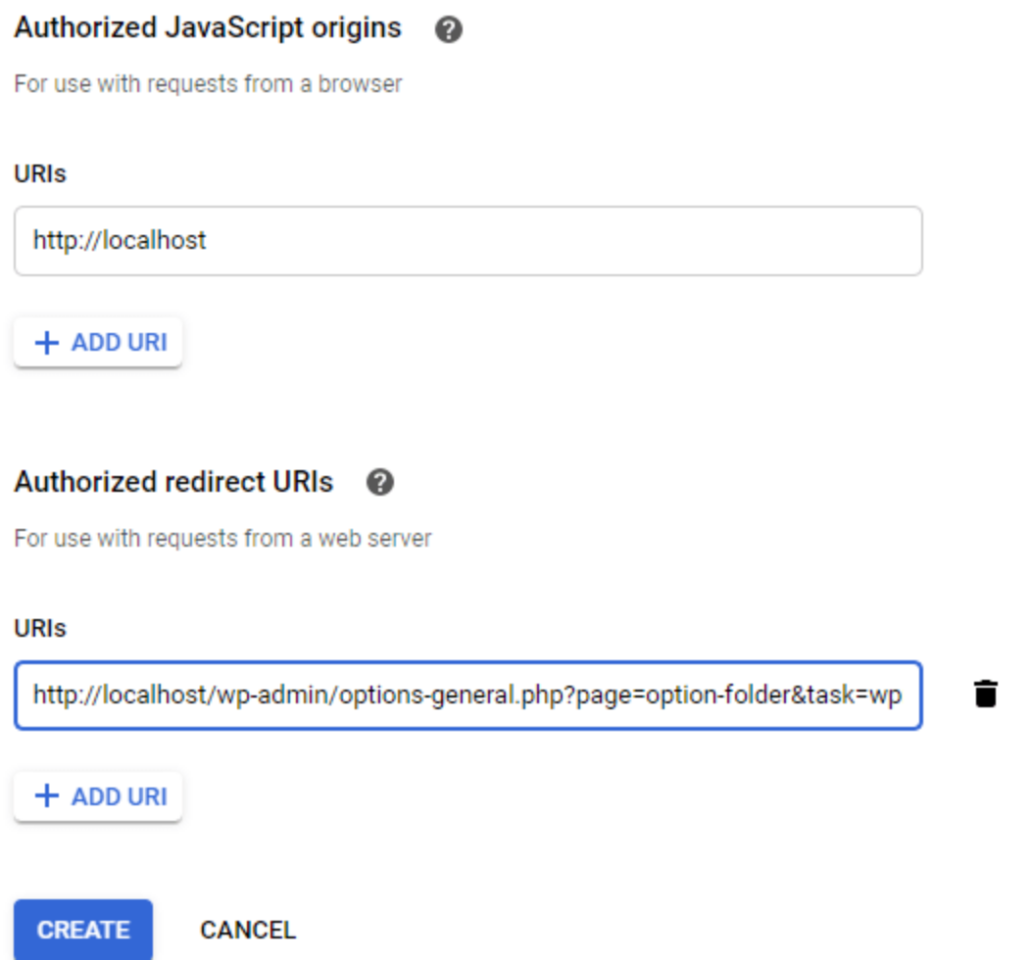Viewport: 1031px width, 960px height.
Task: Click the word localhost in origins field
Action: coord(155,241)
